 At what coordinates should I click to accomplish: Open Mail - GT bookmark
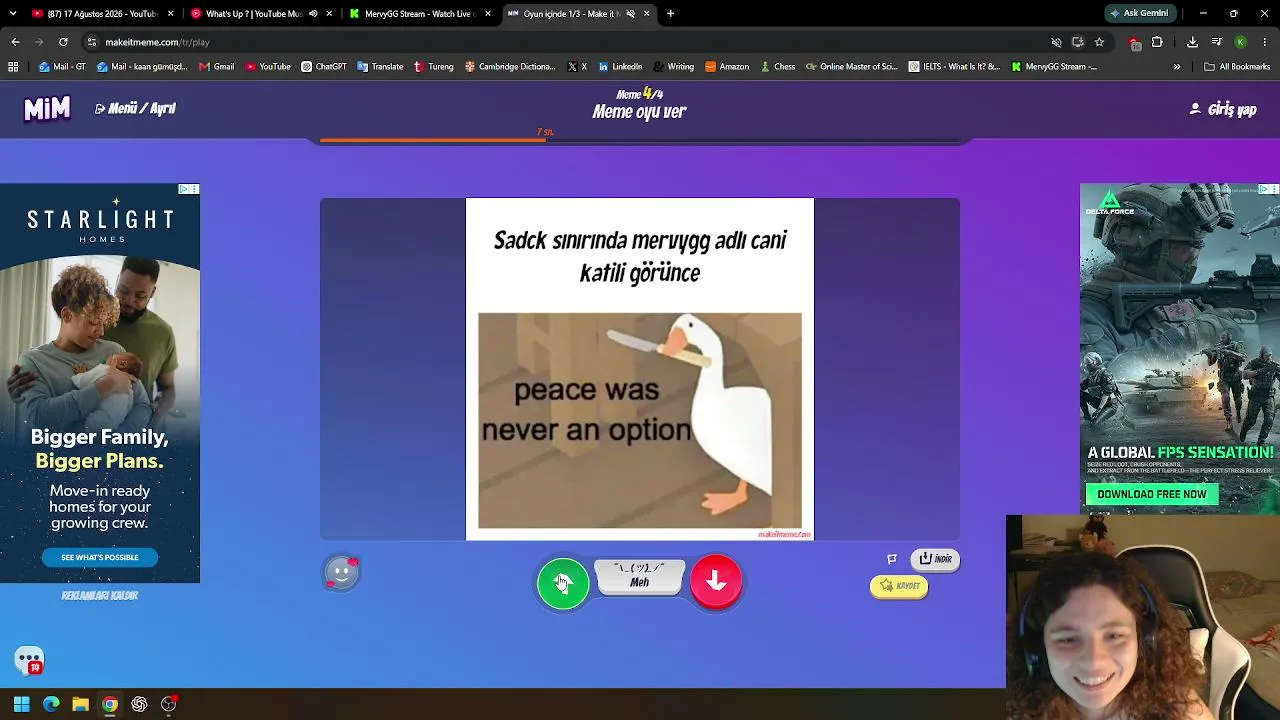[62, 67]
